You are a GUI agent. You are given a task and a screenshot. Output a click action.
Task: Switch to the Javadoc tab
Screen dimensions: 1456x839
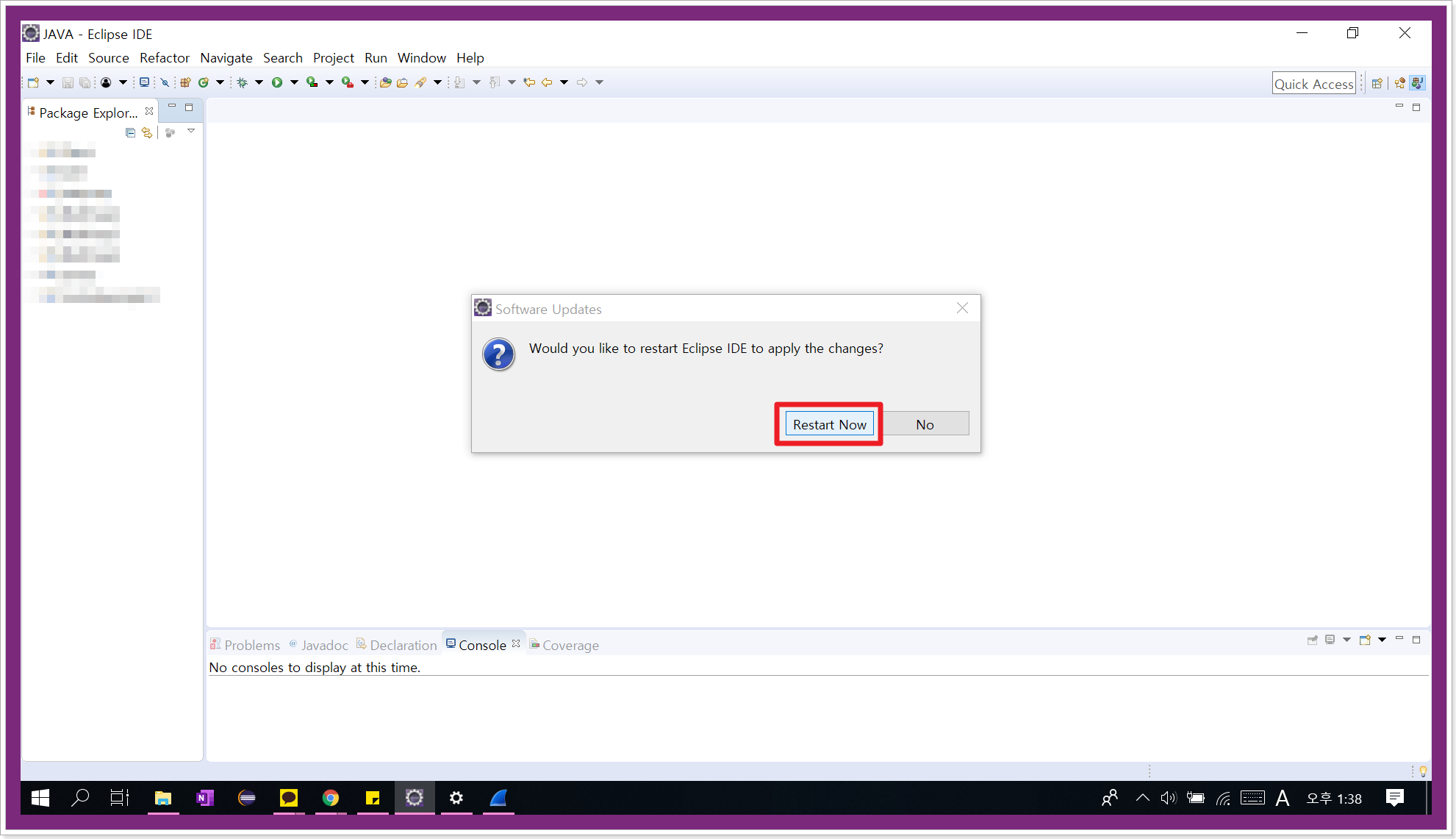pos(319,644)
